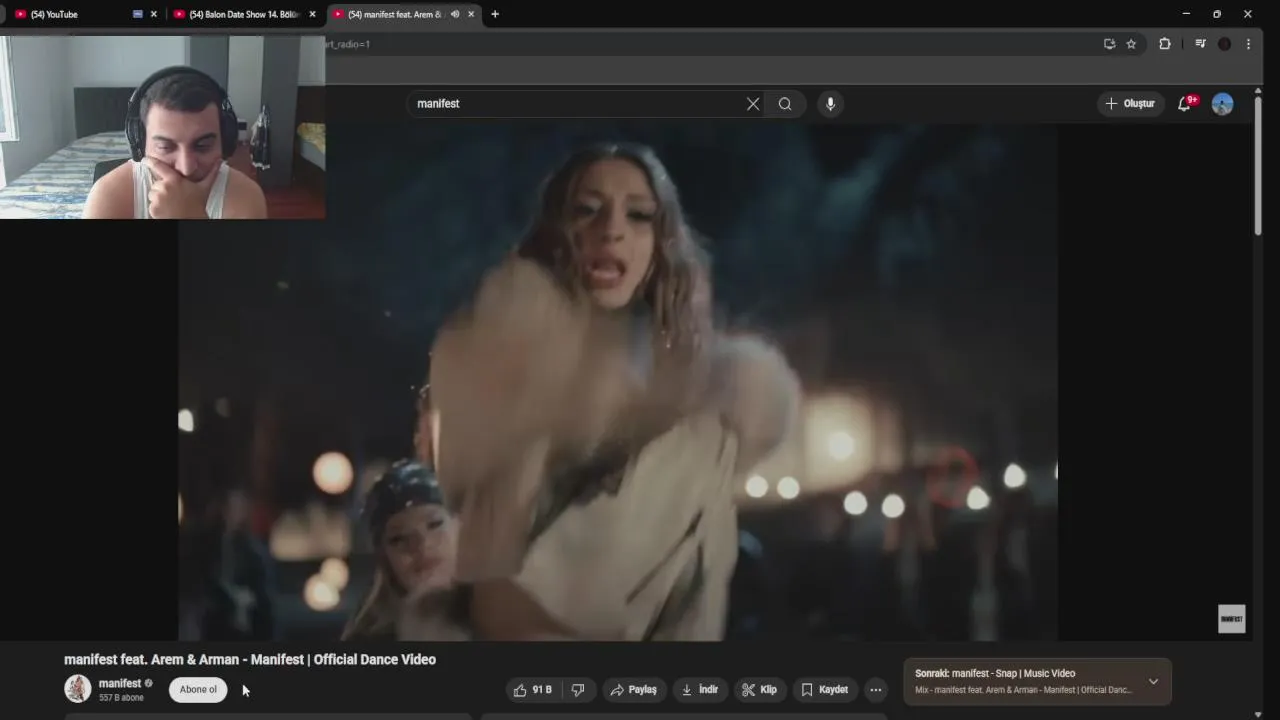The image size is (1280, 720).
Task: Clear the manifest search query with X
Action: click(753, 104)
